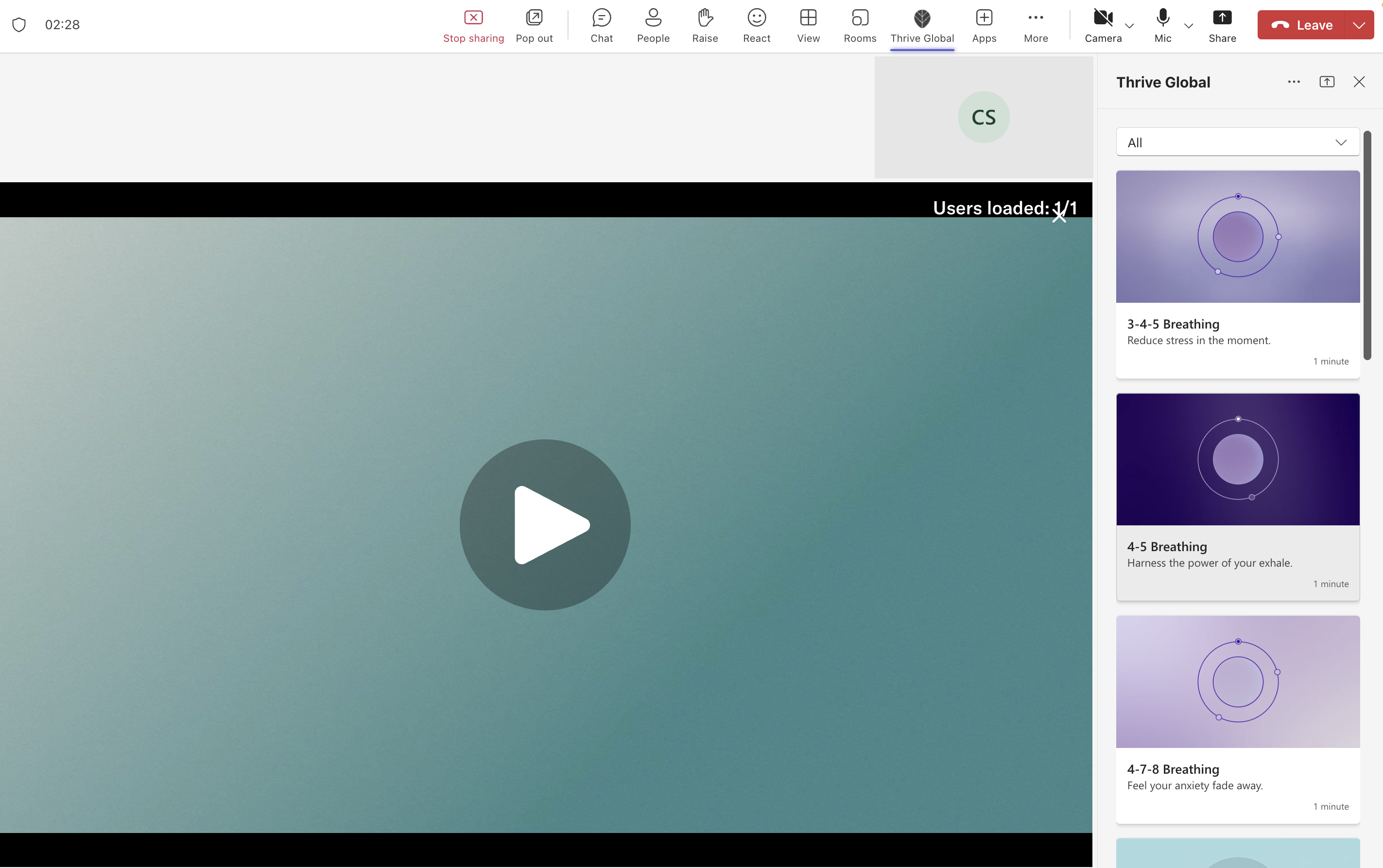Image resolution: width=1383 pixels, height=868 pixels.
Task: Open the View layout options
Action: coord(808,26)
